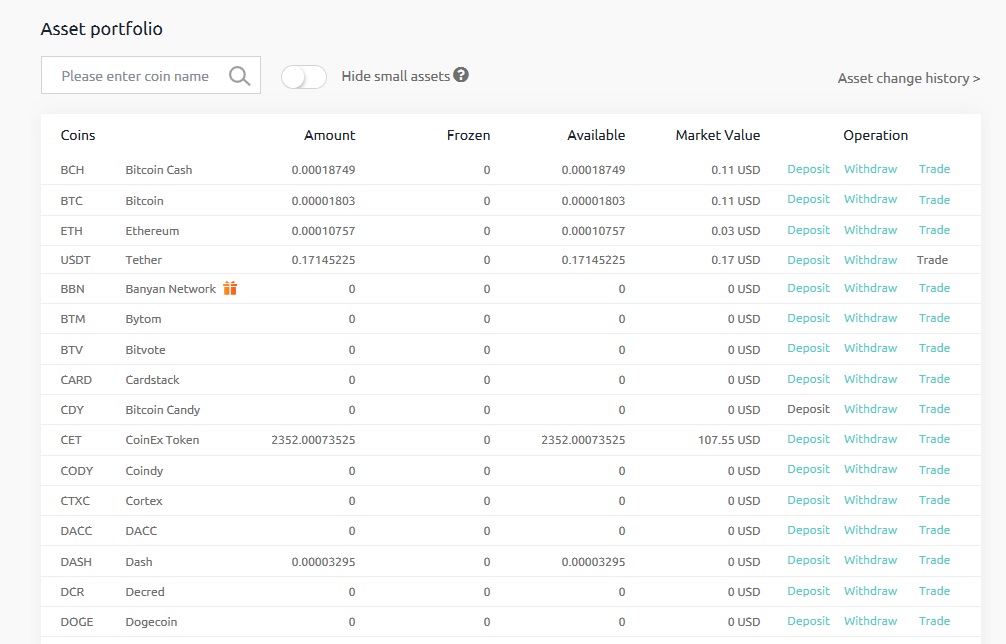Deposit Banyan Network (BBN)
The width and height of the screenshot is (1006, 644).
pyautogui.click(x=808, y=288)
